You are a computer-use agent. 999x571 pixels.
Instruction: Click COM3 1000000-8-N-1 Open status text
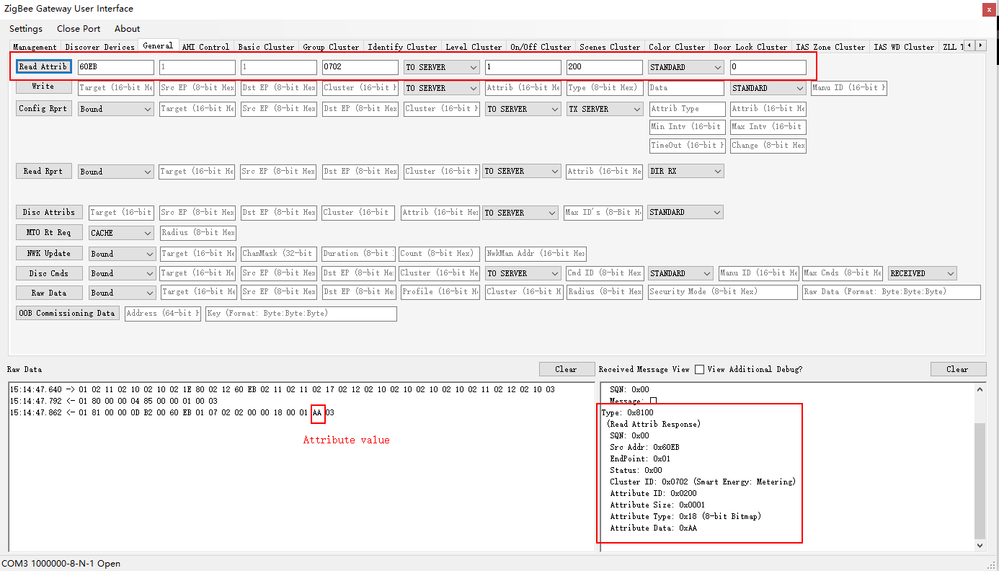coord(61,563)
